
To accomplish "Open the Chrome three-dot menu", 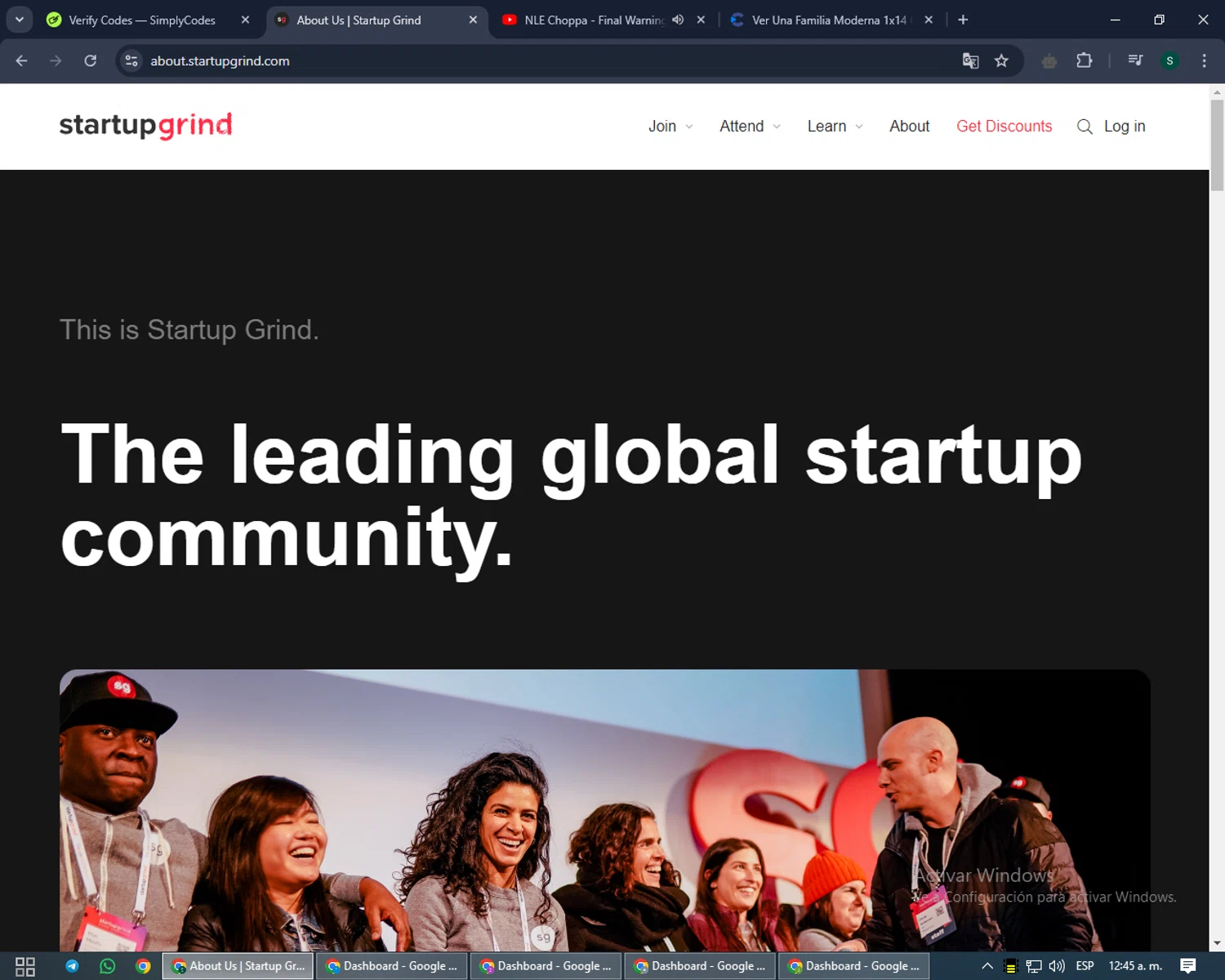I will 1204,60.
